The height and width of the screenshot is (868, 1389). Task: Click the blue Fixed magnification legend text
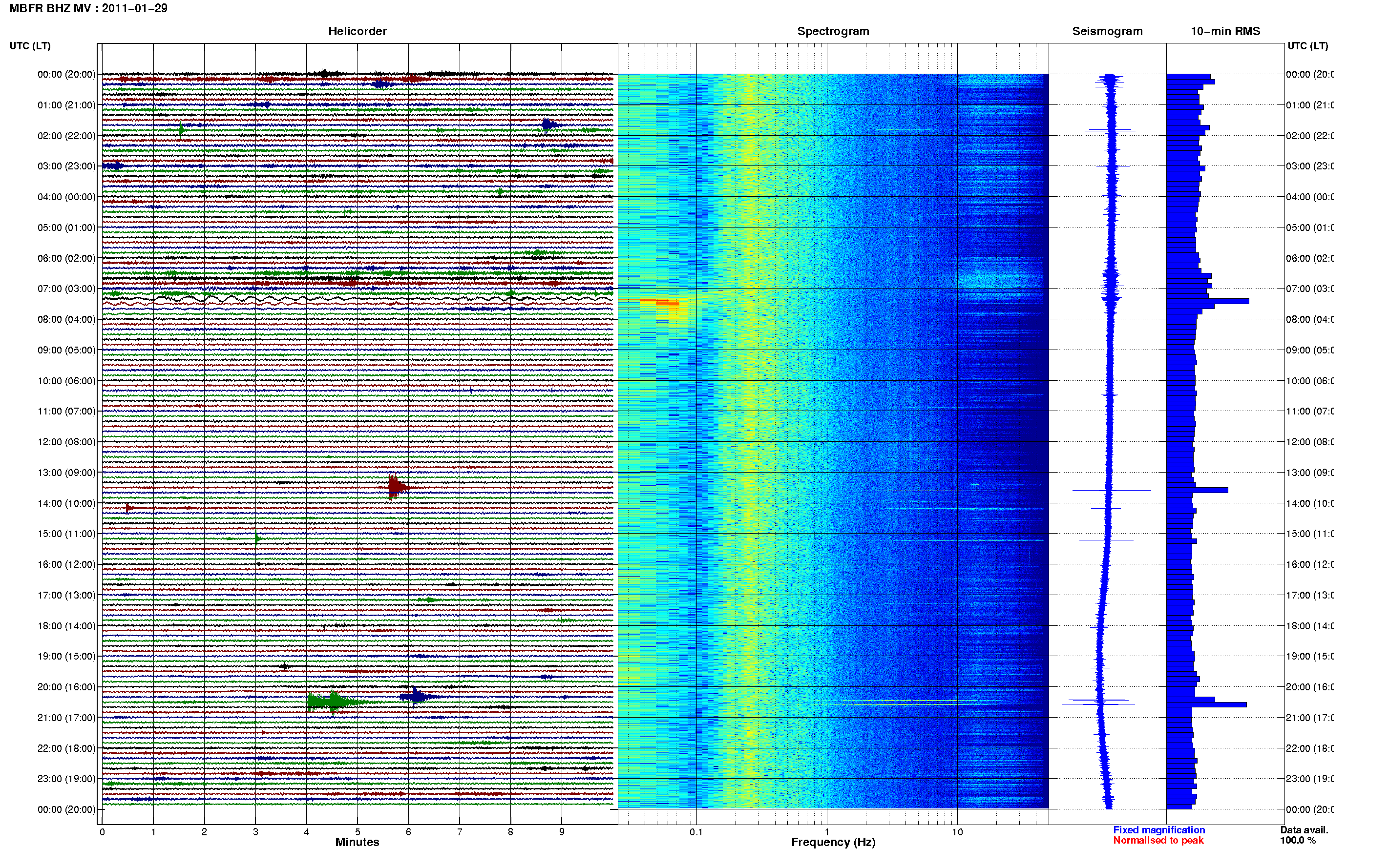(1159, 830)
